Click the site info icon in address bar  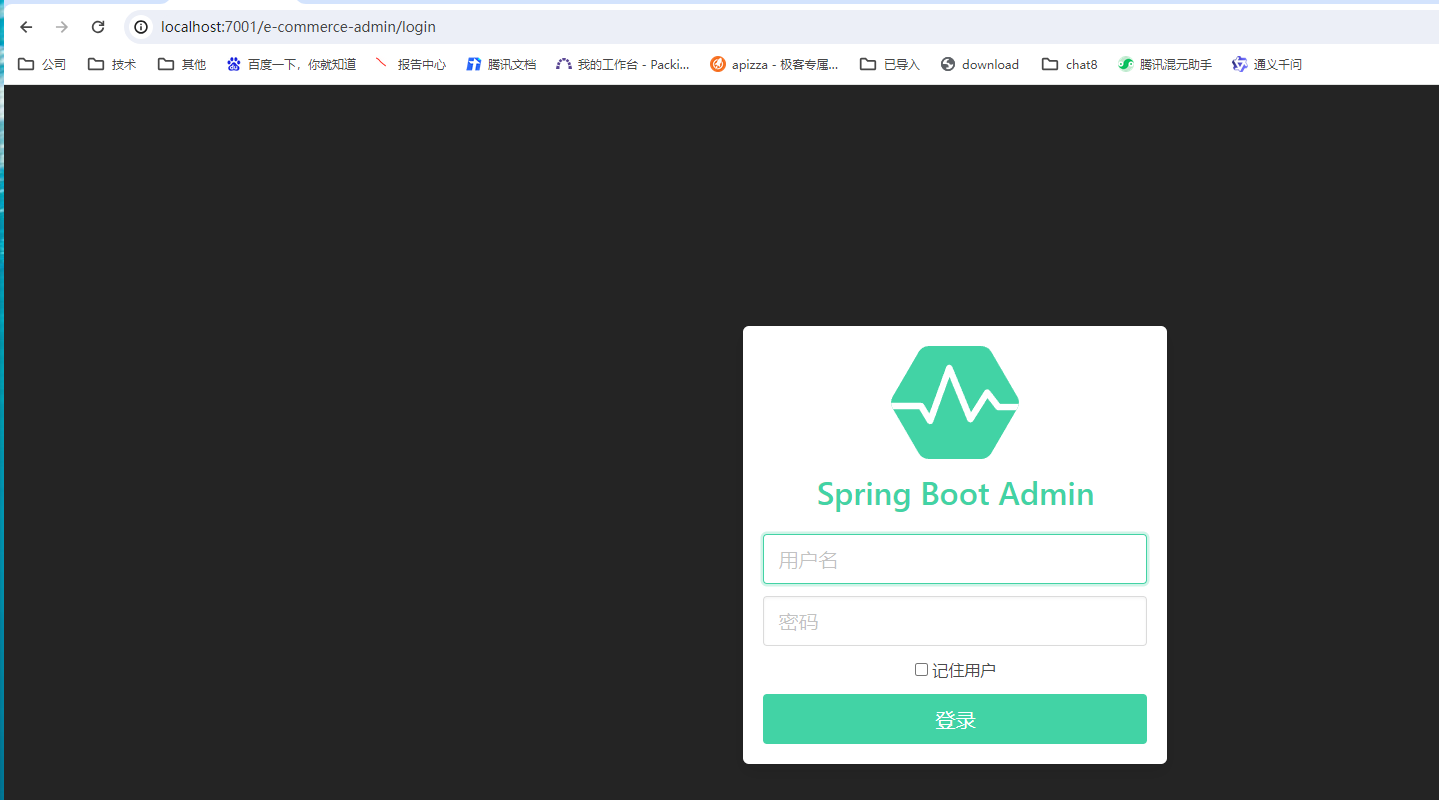140,27
